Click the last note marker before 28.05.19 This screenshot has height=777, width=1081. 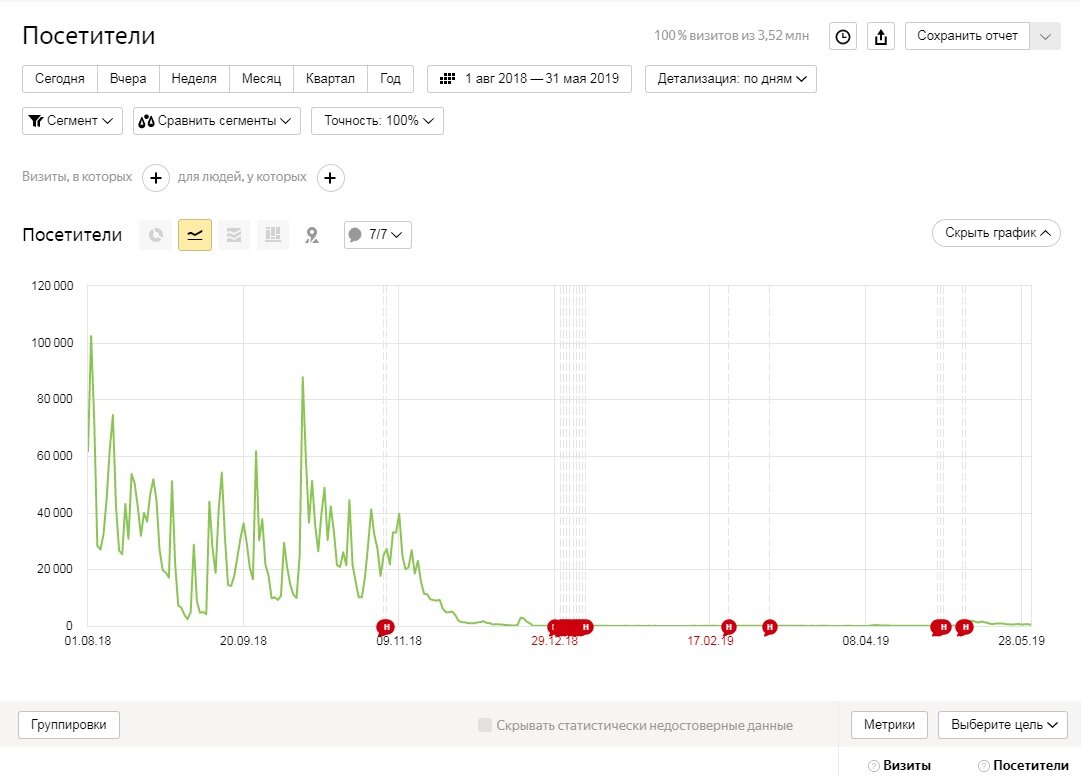[x=964, y=627]
